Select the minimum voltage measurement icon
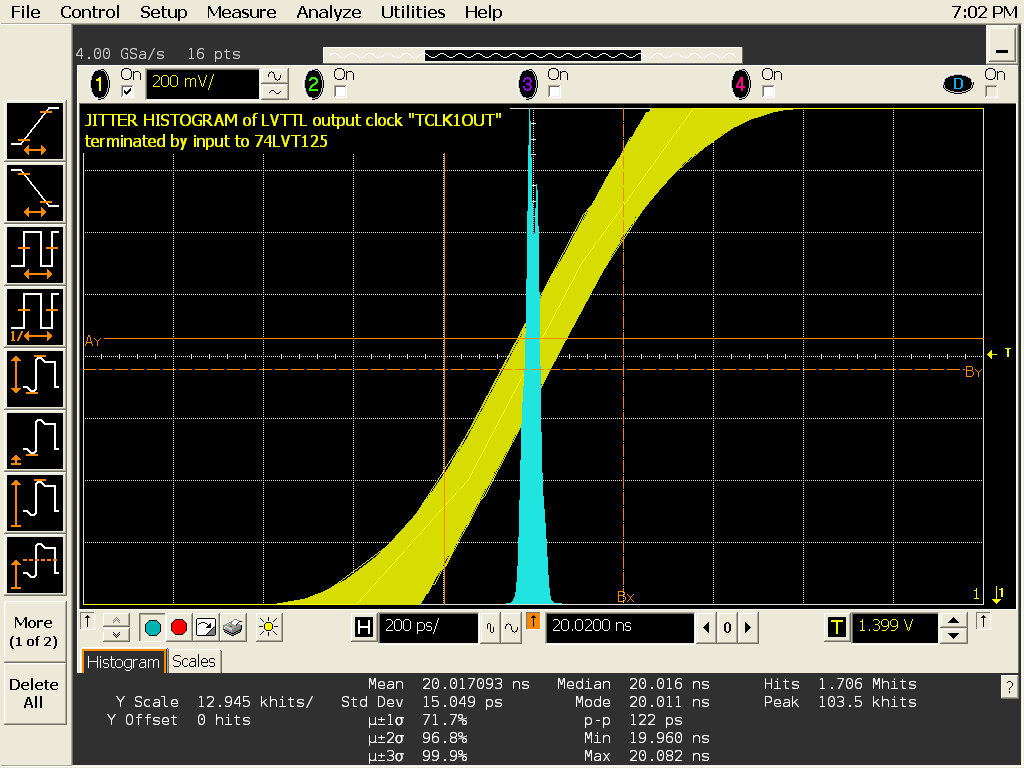The image size is (1024, 768). tap(35, 441)
